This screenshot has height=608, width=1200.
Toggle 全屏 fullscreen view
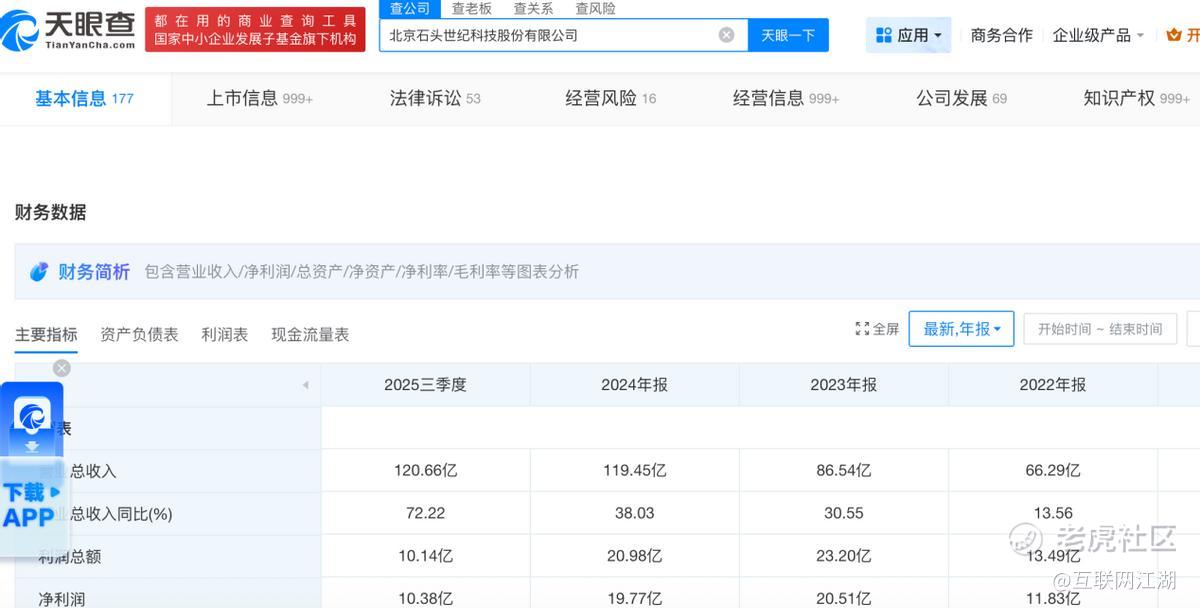877,329
